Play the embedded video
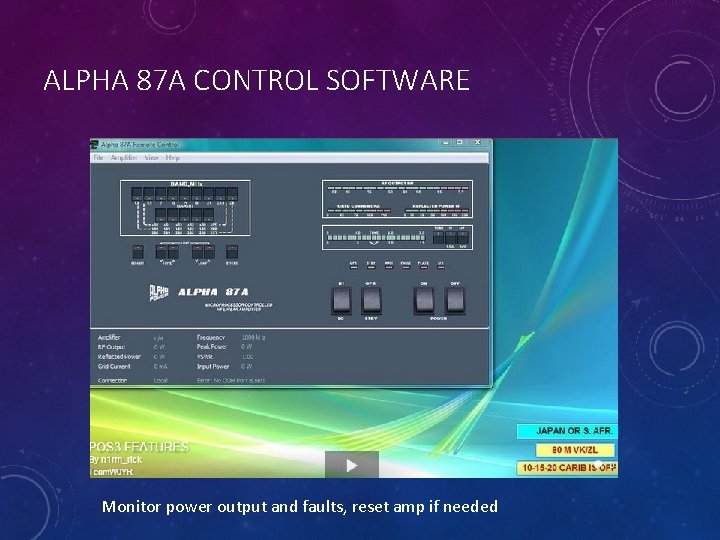Image resolution: width=720 pixels, height=540 pixels. (352, 465)
